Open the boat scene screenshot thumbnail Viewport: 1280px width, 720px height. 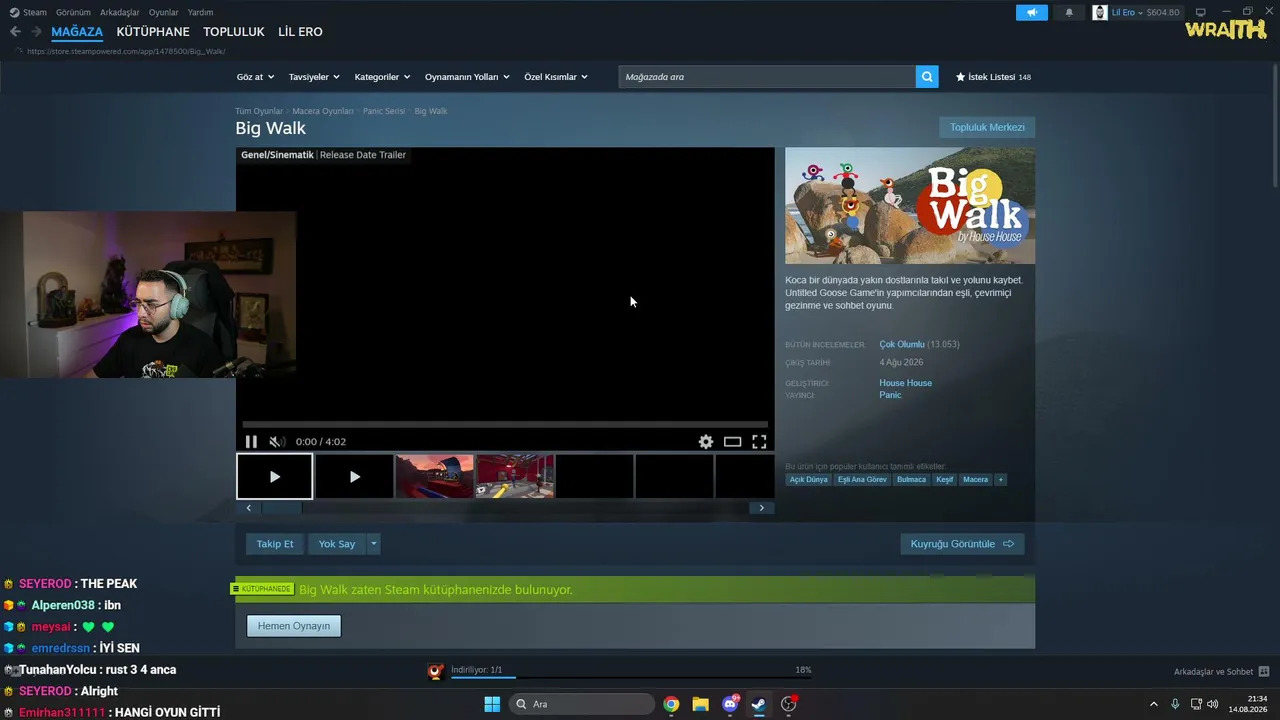[434, 477]
